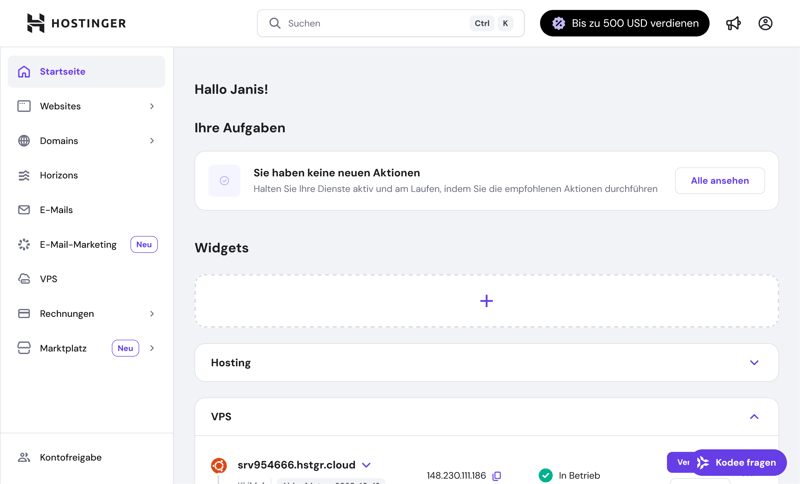The height and width of the screenshot is (484, 800).
Task: Open the srv954666.hstgr.cloud server dropdown
Action: tap(366, 465)
